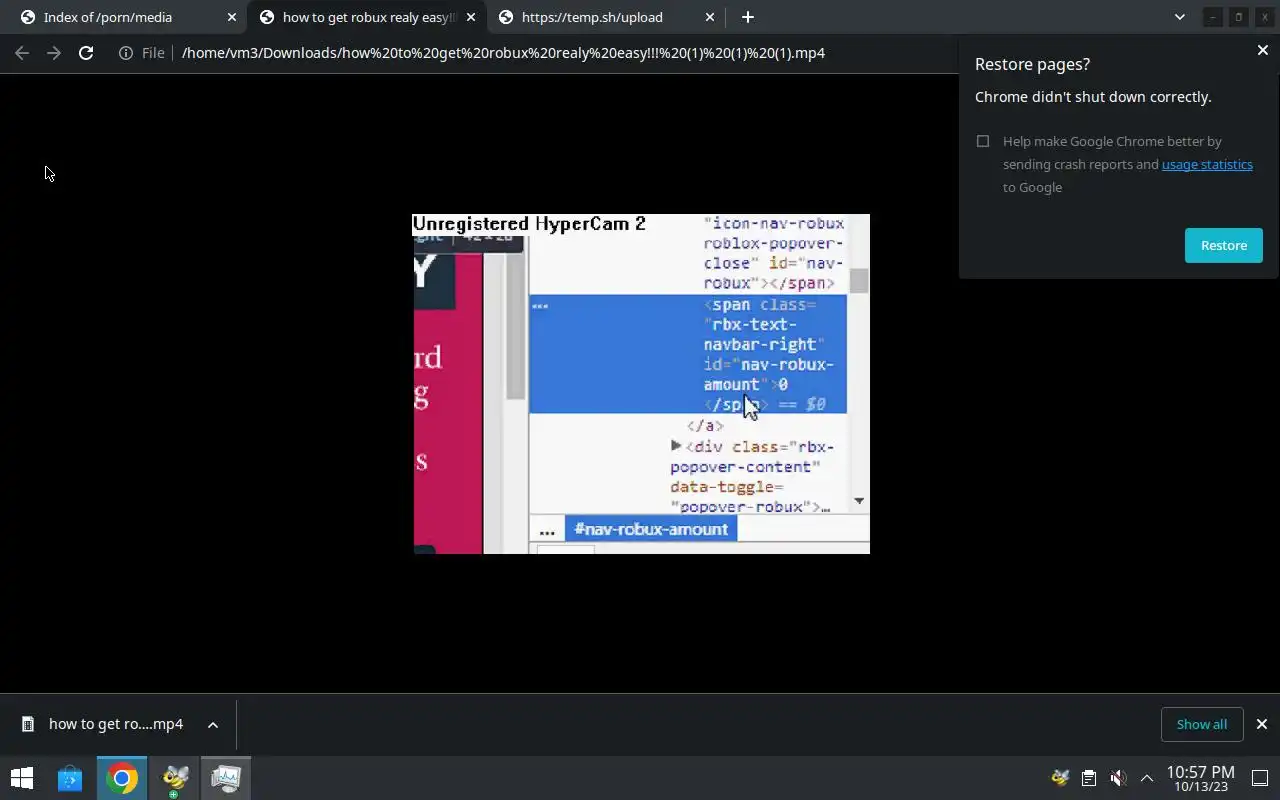Open the system monitor taskbar app
Screen dimensions: 1280x800
tap(226, 778)
